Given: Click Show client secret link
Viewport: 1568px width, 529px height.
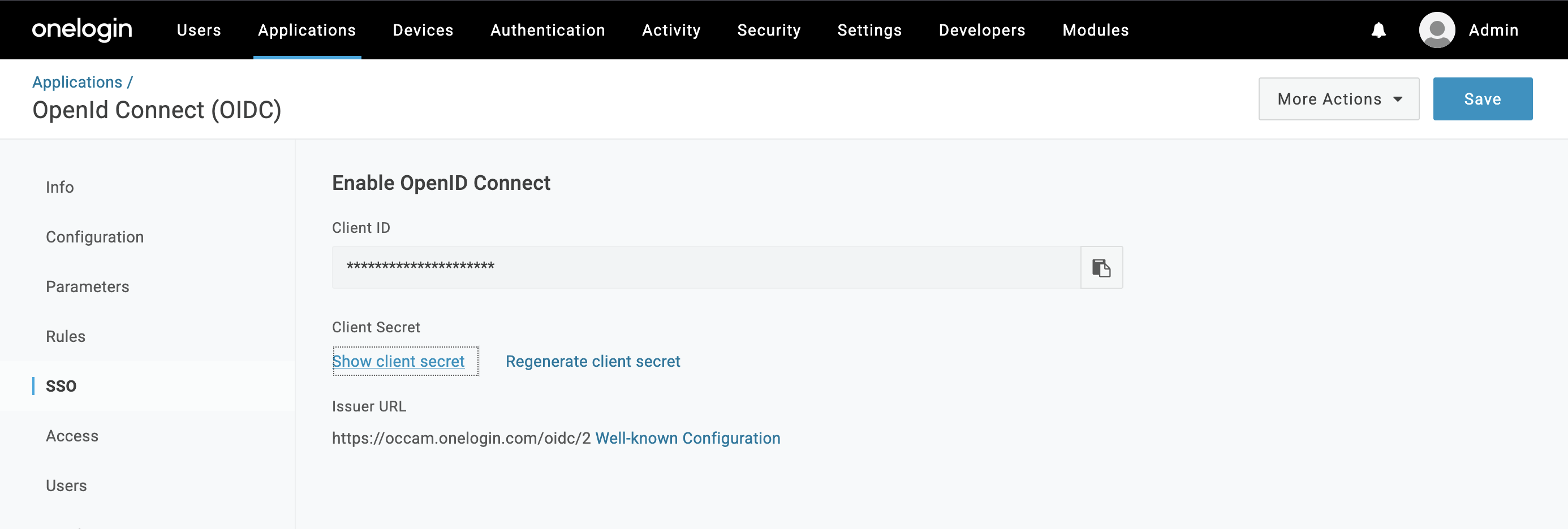Looking at the screenshot, I should coord(399,362).
